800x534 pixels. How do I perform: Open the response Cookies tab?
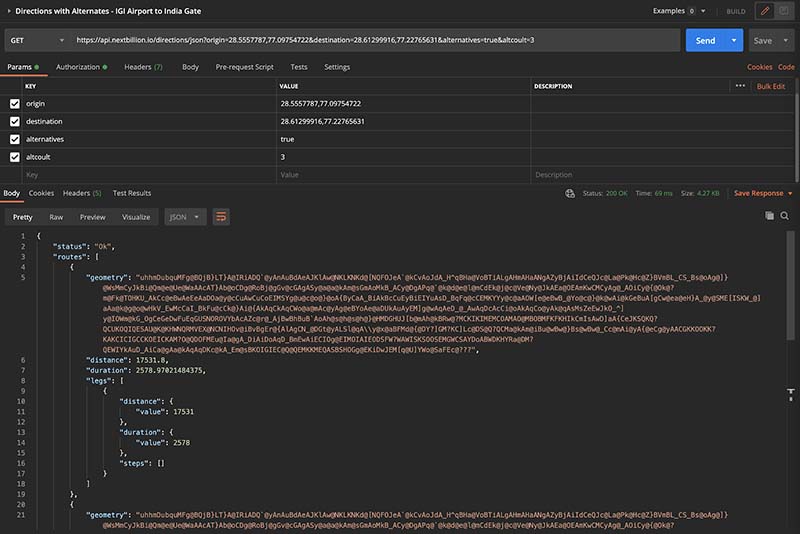coord(41,193)
